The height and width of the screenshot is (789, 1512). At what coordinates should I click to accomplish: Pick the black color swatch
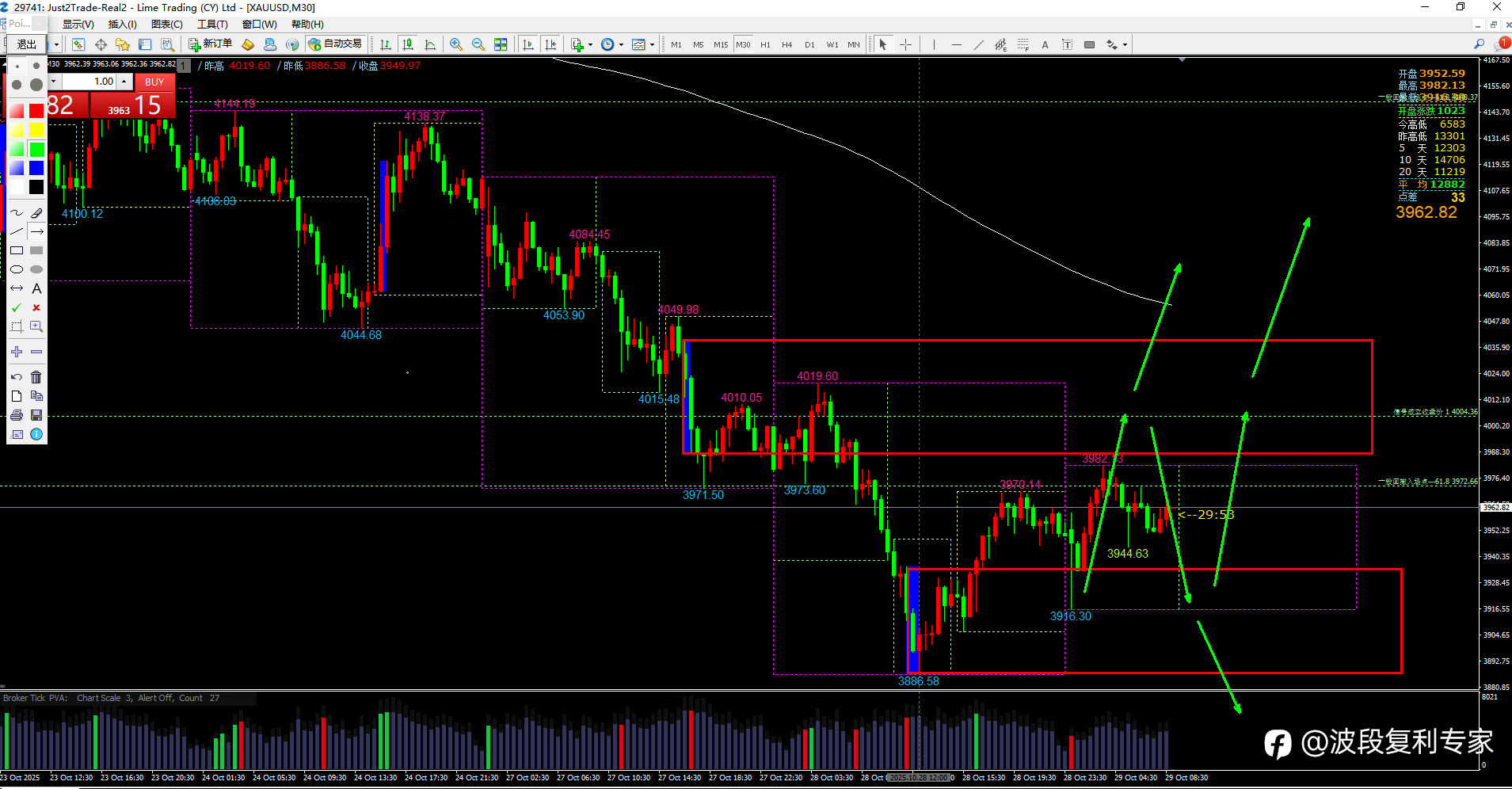36,187
